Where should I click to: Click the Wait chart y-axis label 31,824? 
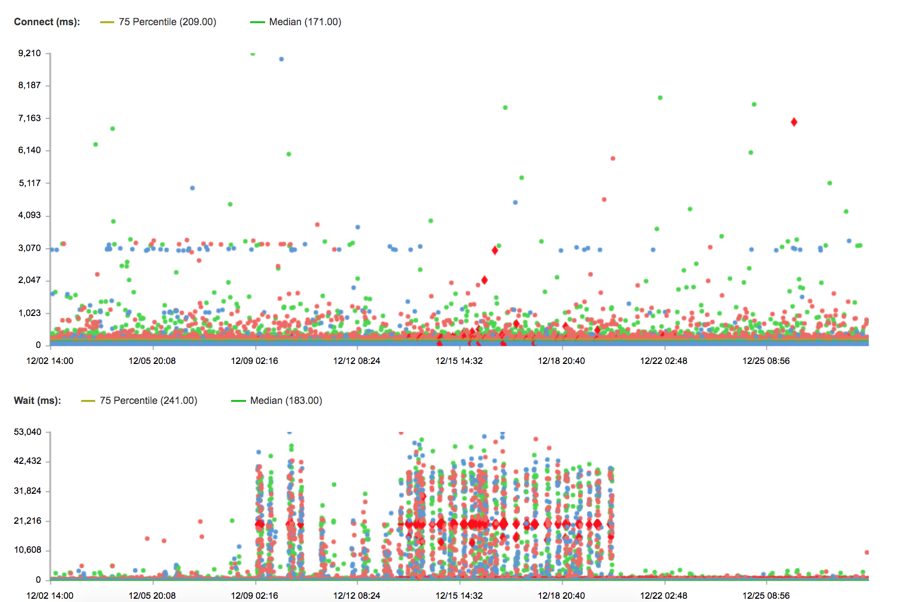pyautogui.click(x=28, y=491)
